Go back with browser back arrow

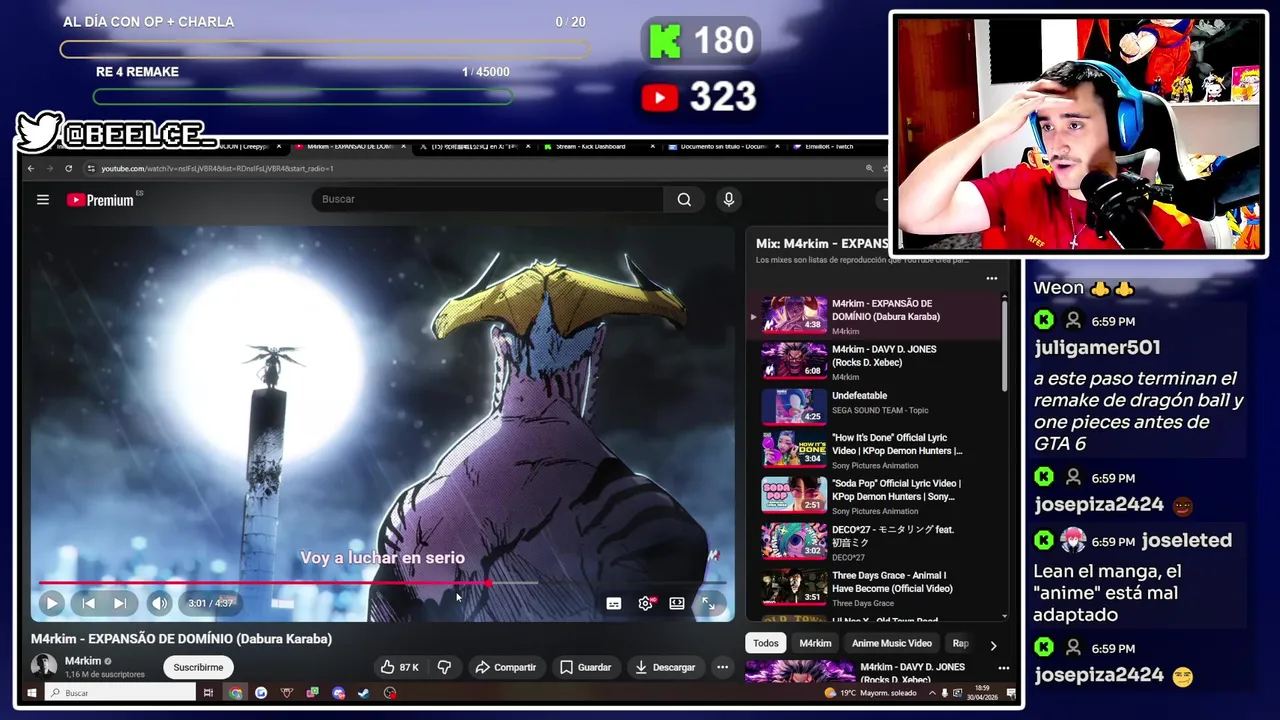coord(31,169)
